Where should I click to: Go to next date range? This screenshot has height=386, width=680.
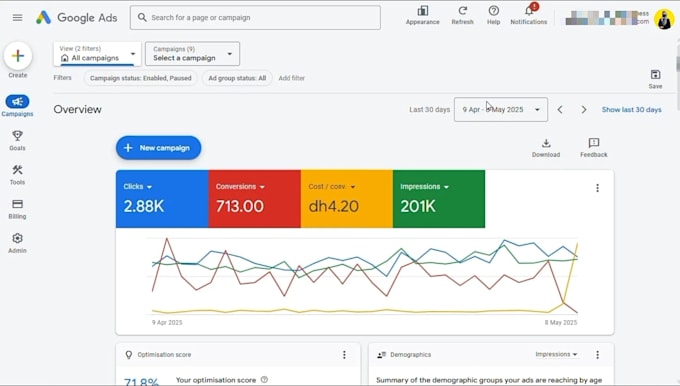584,110
